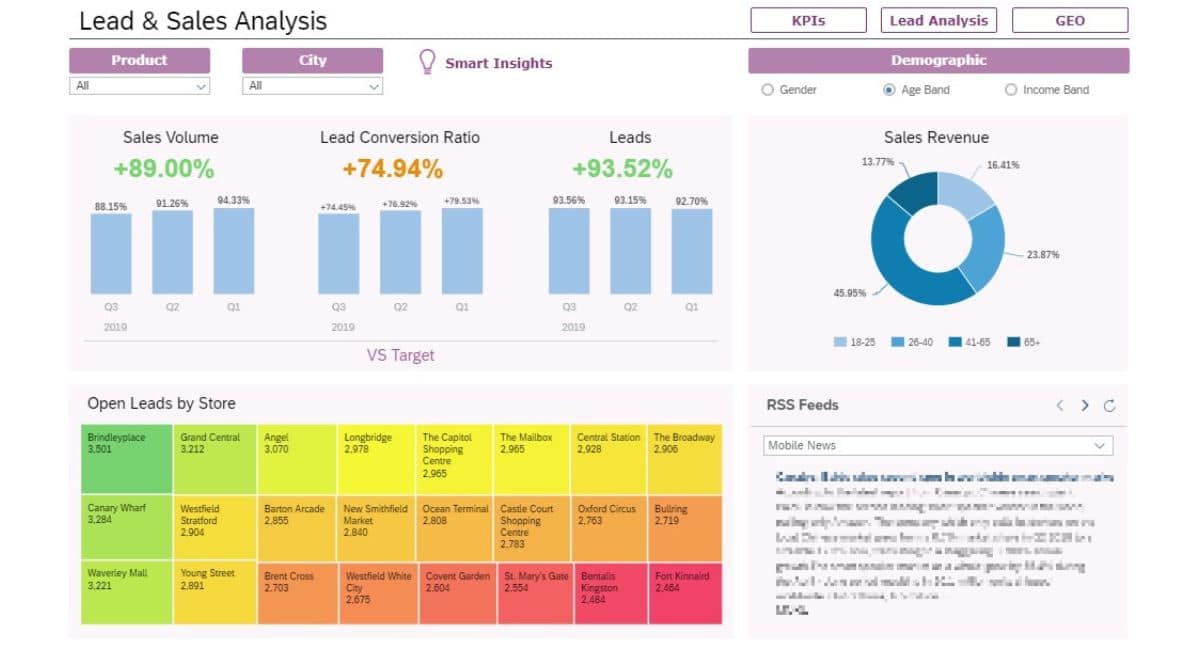Click the Smart Insights lightbulb icon
1200x650 pixels.
click(x=427, y=62)
